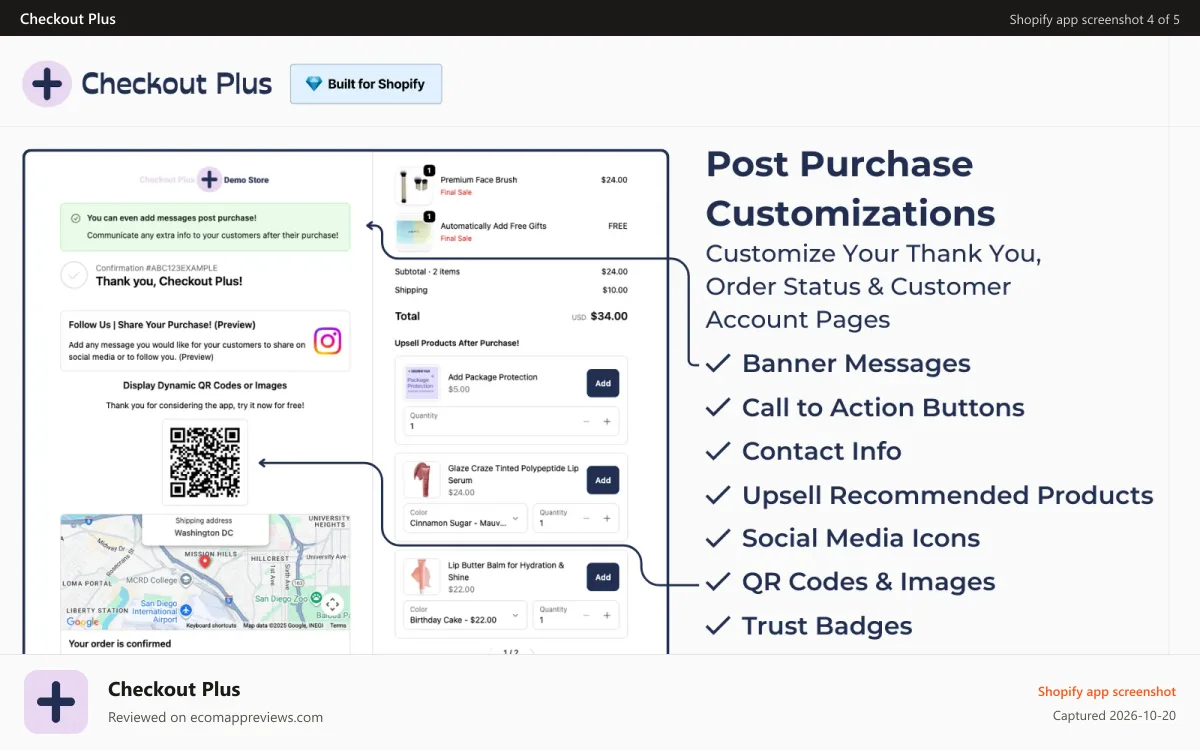Open map Keyboard shortcuts link
The image size is (1200, 750).
point(211,626)
